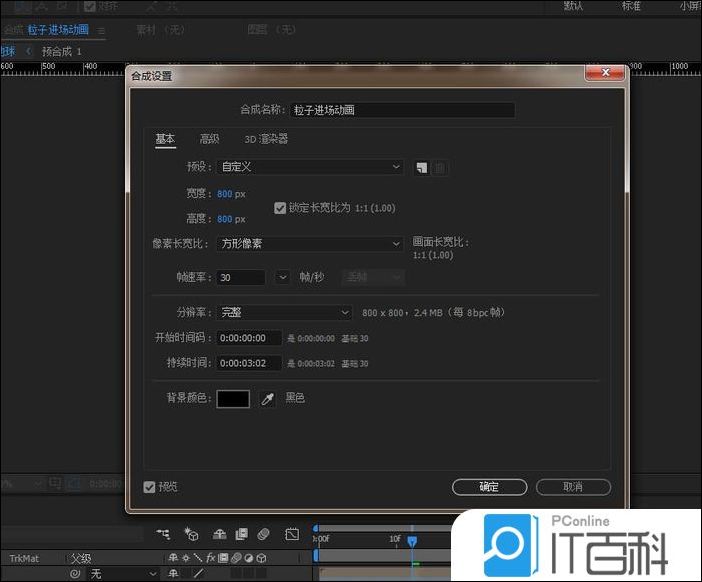Click the 3D layer cube header icon
This screenshot has height=582, width=702.
click(261, 558)
